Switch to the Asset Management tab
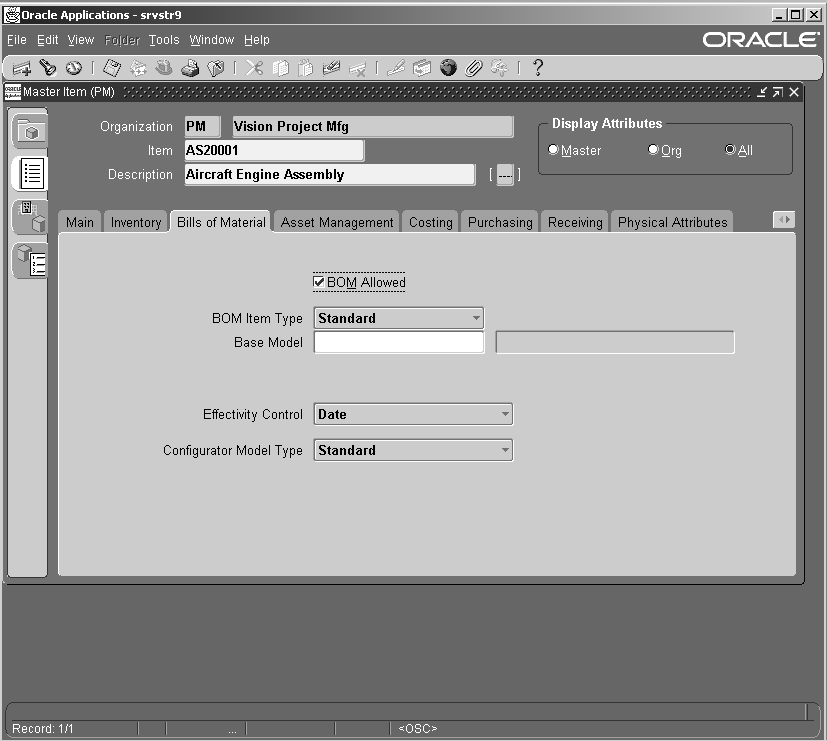 (x=337, y=222)
